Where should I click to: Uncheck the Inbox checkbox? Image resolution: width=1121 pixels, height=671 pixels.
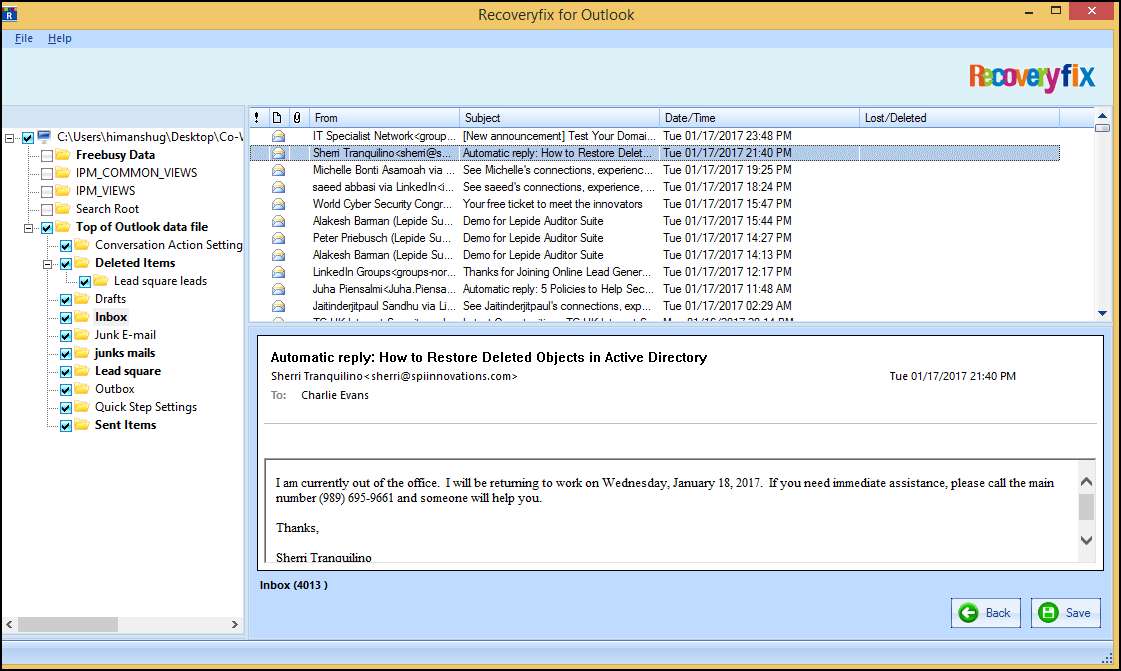pos(66,318)
